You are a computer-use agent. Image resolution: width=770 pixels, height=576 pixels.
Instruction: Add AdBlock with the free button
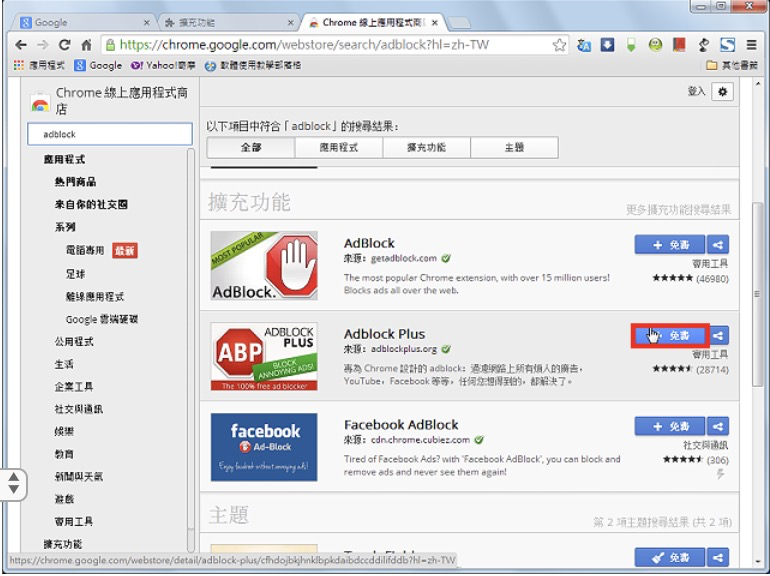(670, 245)
